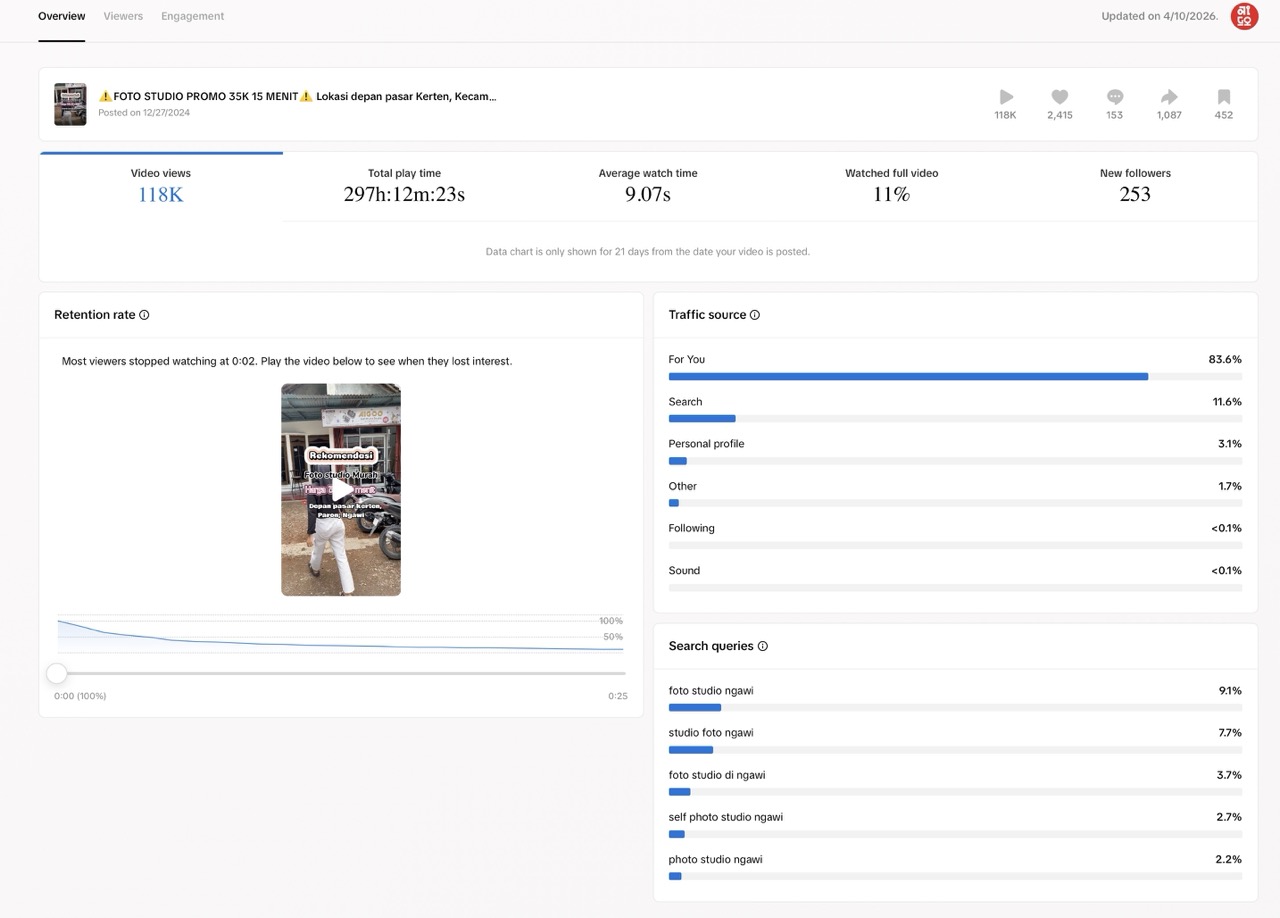Screen dimensions: 1280x918
Task: Select the Overview tab
Action: pyautogui.click(x=61, y=16)
